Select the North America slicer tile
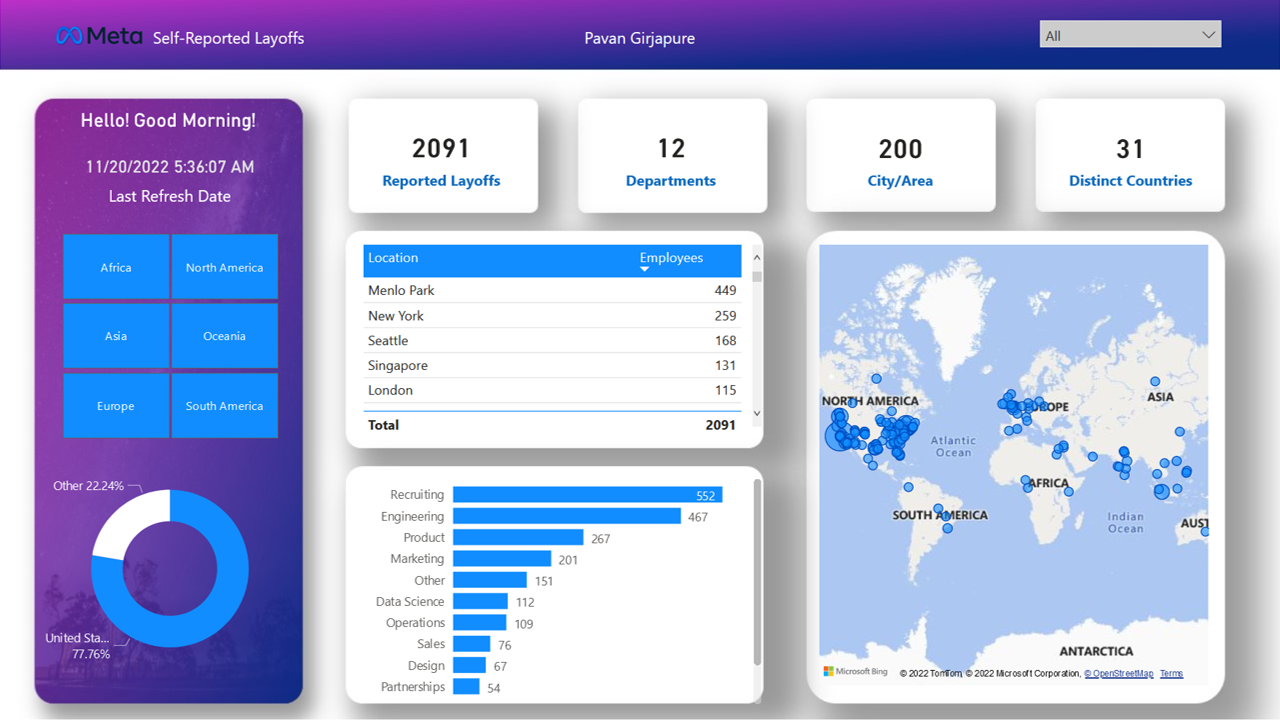Viewport: 1280px width, 720px height. coord(224,267)
